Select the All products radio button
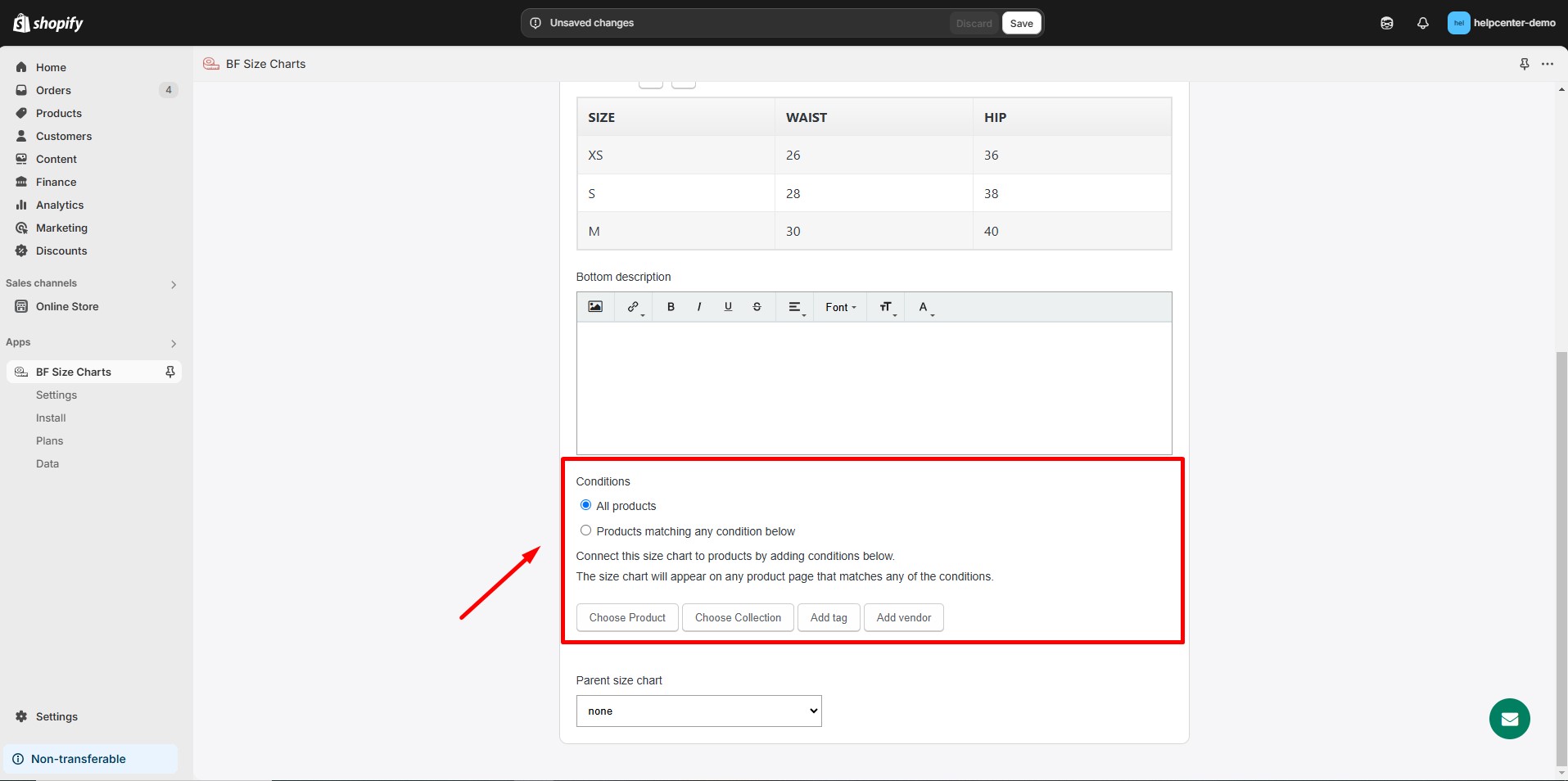This screenshot has height=781, width=1568. [585, 505]
